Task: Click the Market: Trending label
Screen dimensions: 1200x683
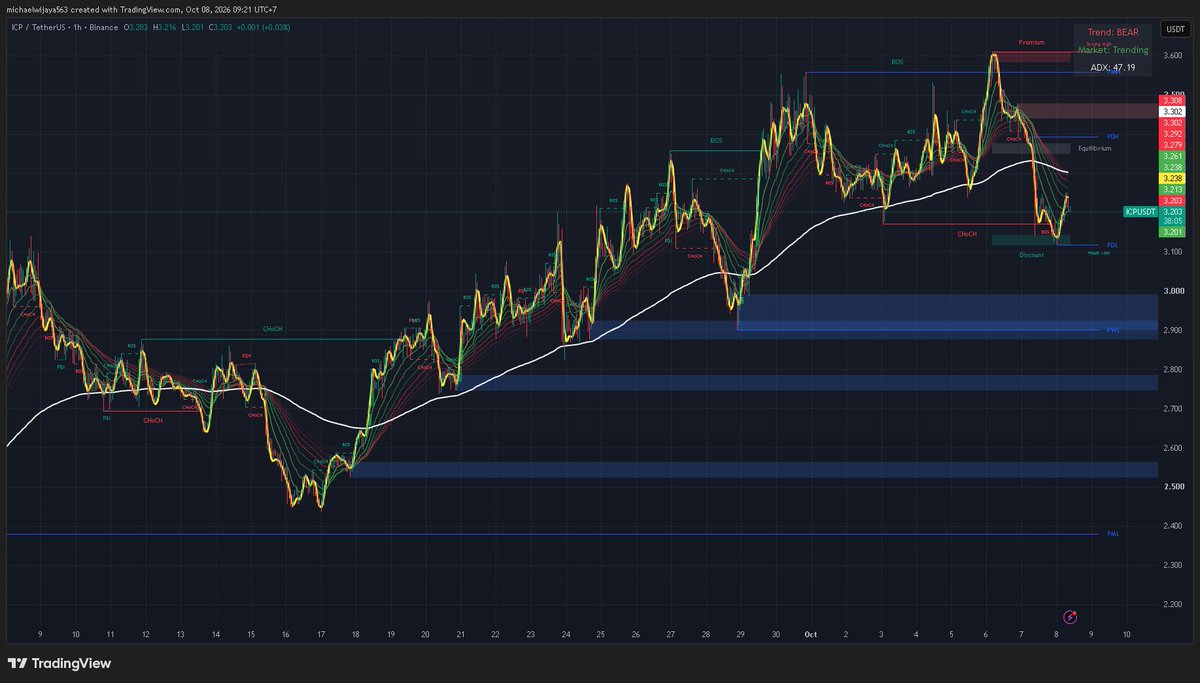Action: [1113, 50]
